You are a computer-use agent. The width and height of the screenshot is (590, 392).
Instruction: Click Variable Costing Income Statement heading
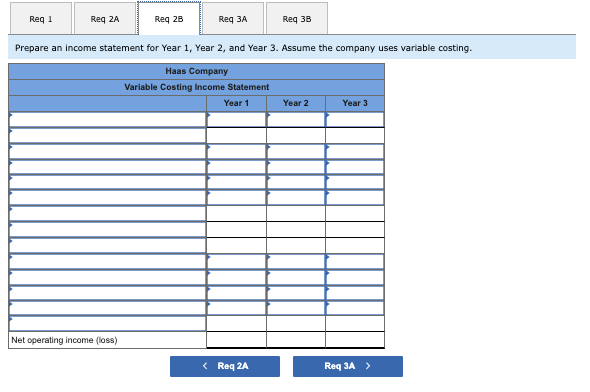196,87
